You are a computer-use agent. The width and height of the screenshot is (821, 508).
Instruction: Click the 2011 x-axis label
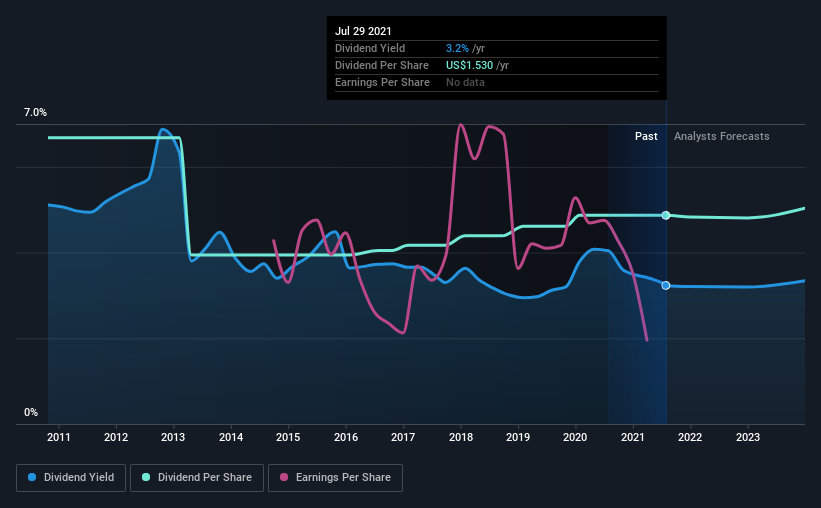59,437
